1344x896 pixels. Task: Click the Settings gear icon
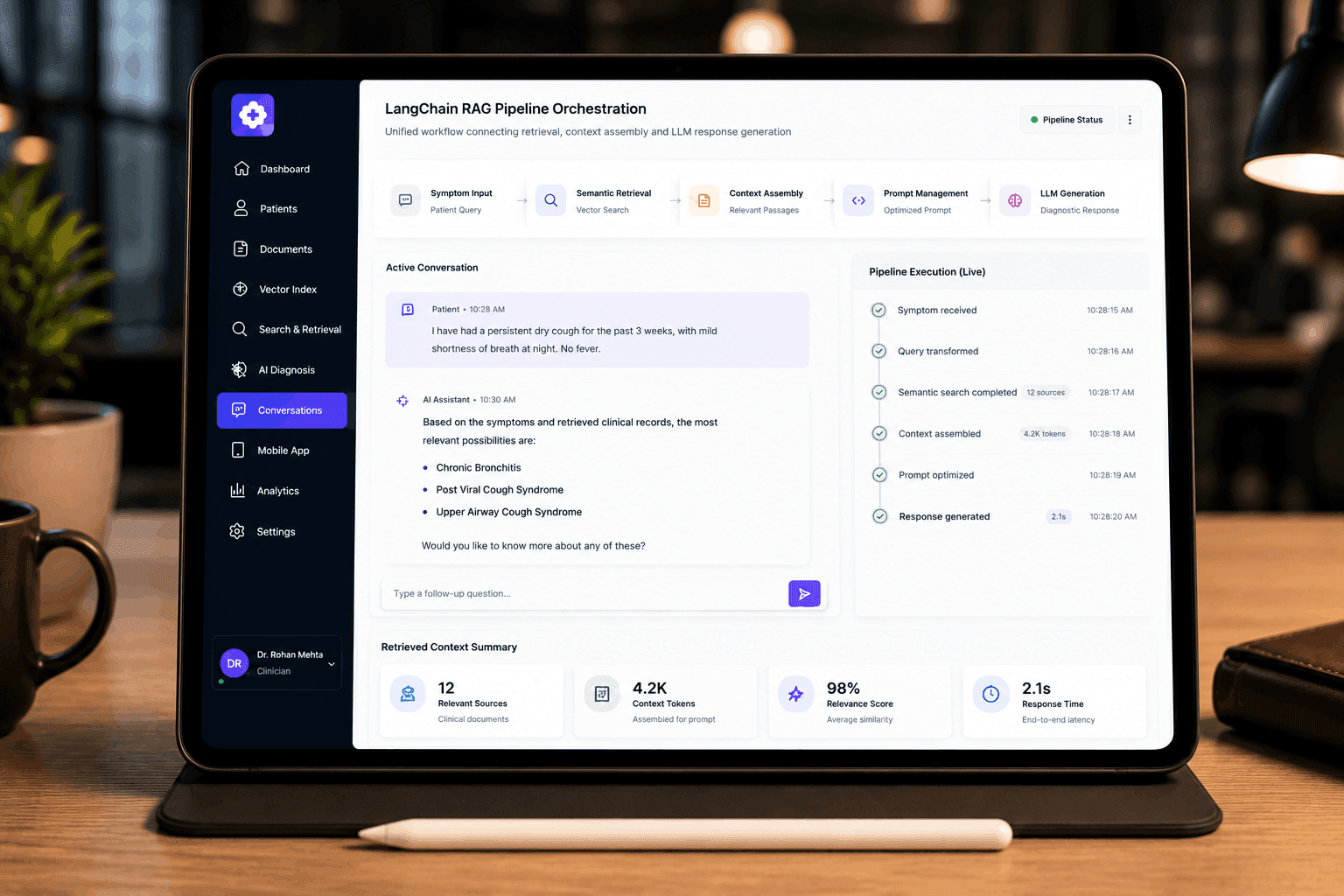click(237, 531)
